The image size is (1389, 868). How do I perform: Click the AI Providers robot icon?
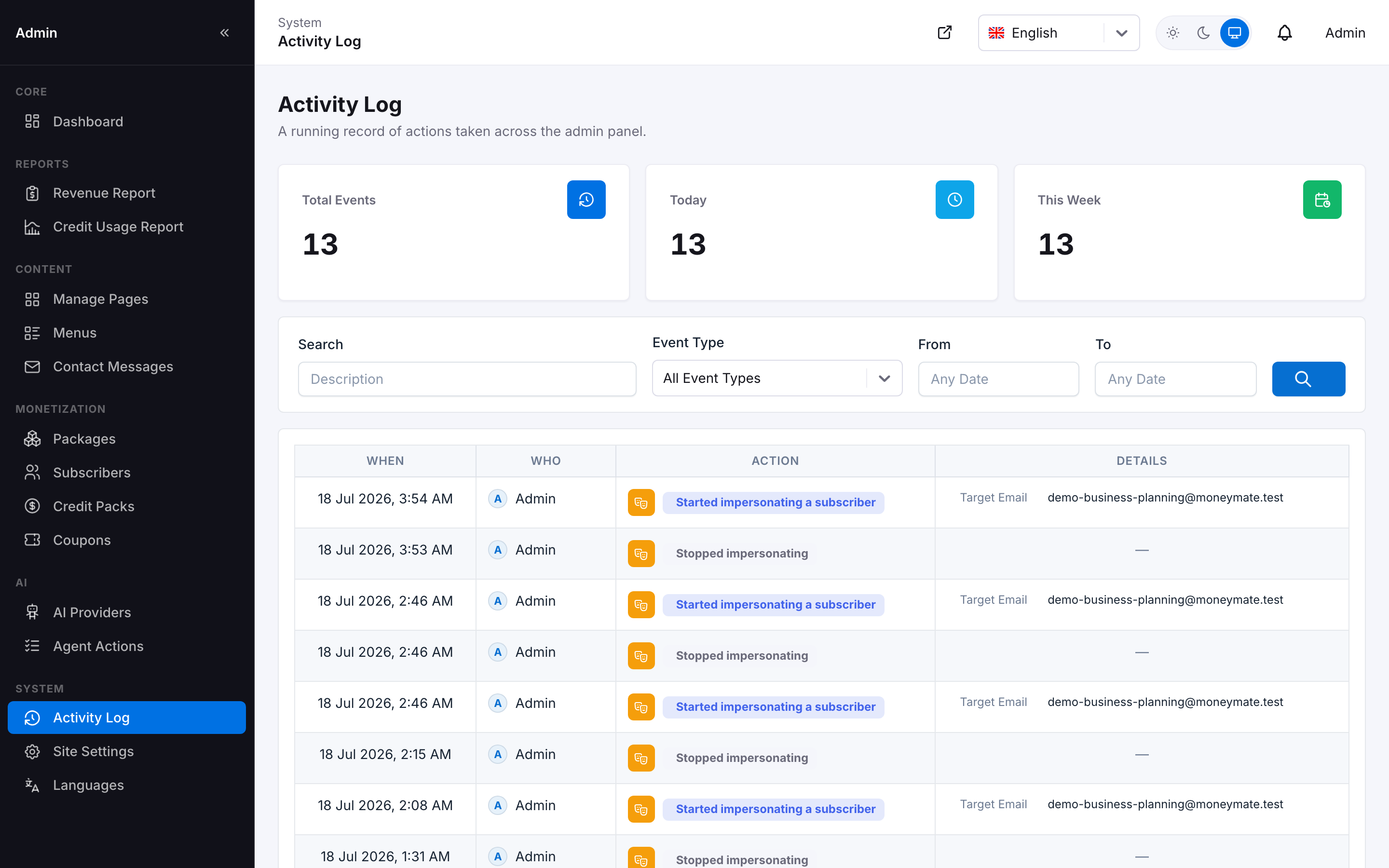point(32,612)
